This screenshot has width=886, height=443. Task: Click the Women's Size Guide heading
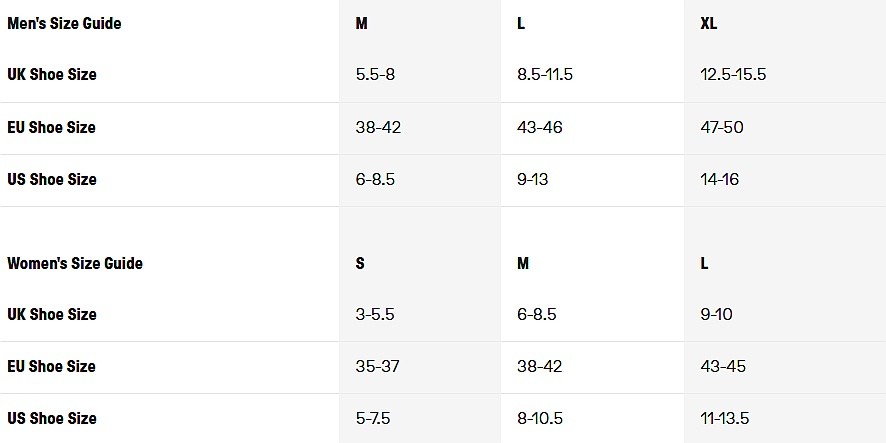[x=75, y=263]
